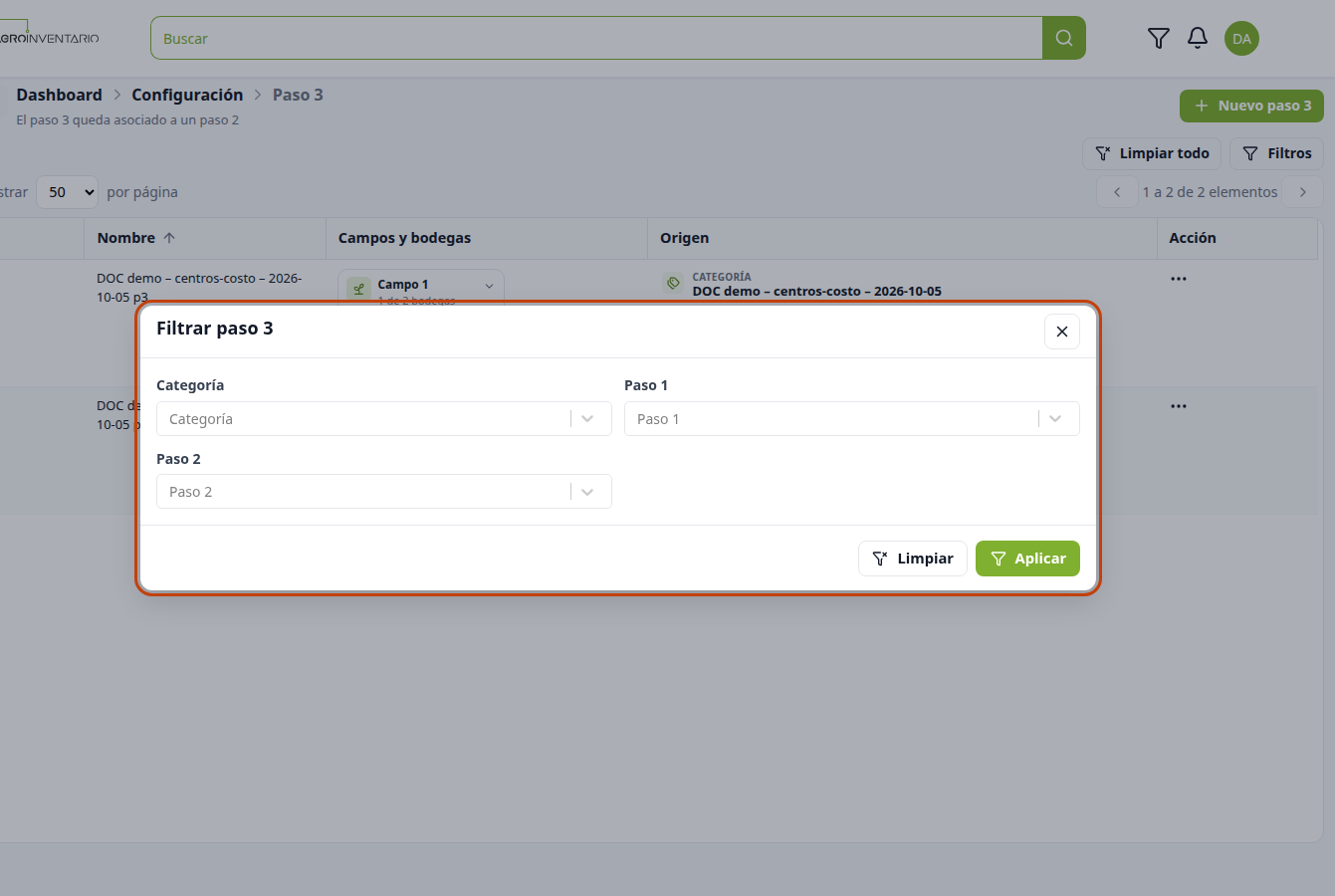Open actions menu for first DOC demo row

click(1179, 279)
